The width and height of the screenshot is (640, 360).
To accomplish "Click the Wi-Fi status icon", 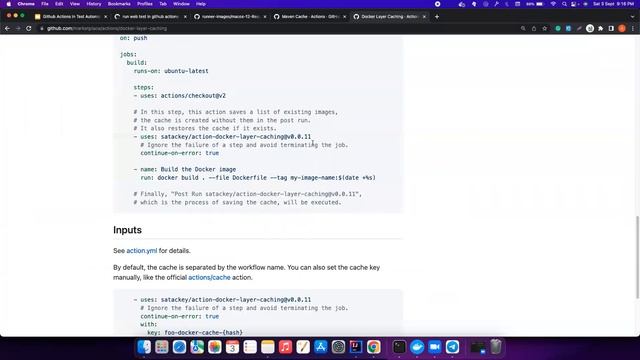I will point(553,4).
